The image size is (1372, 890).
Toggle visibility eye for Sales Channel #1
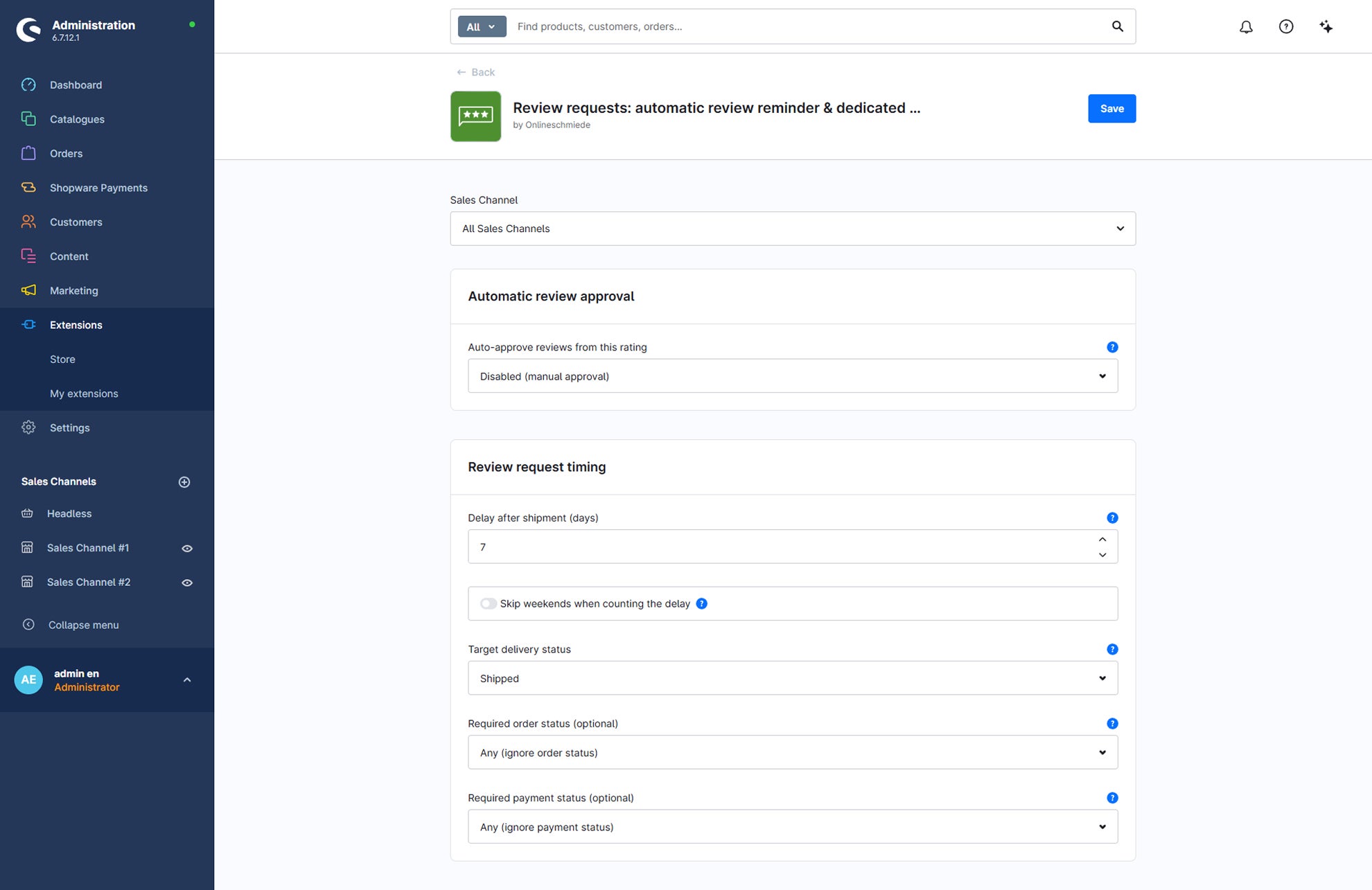tap(187, 549)
